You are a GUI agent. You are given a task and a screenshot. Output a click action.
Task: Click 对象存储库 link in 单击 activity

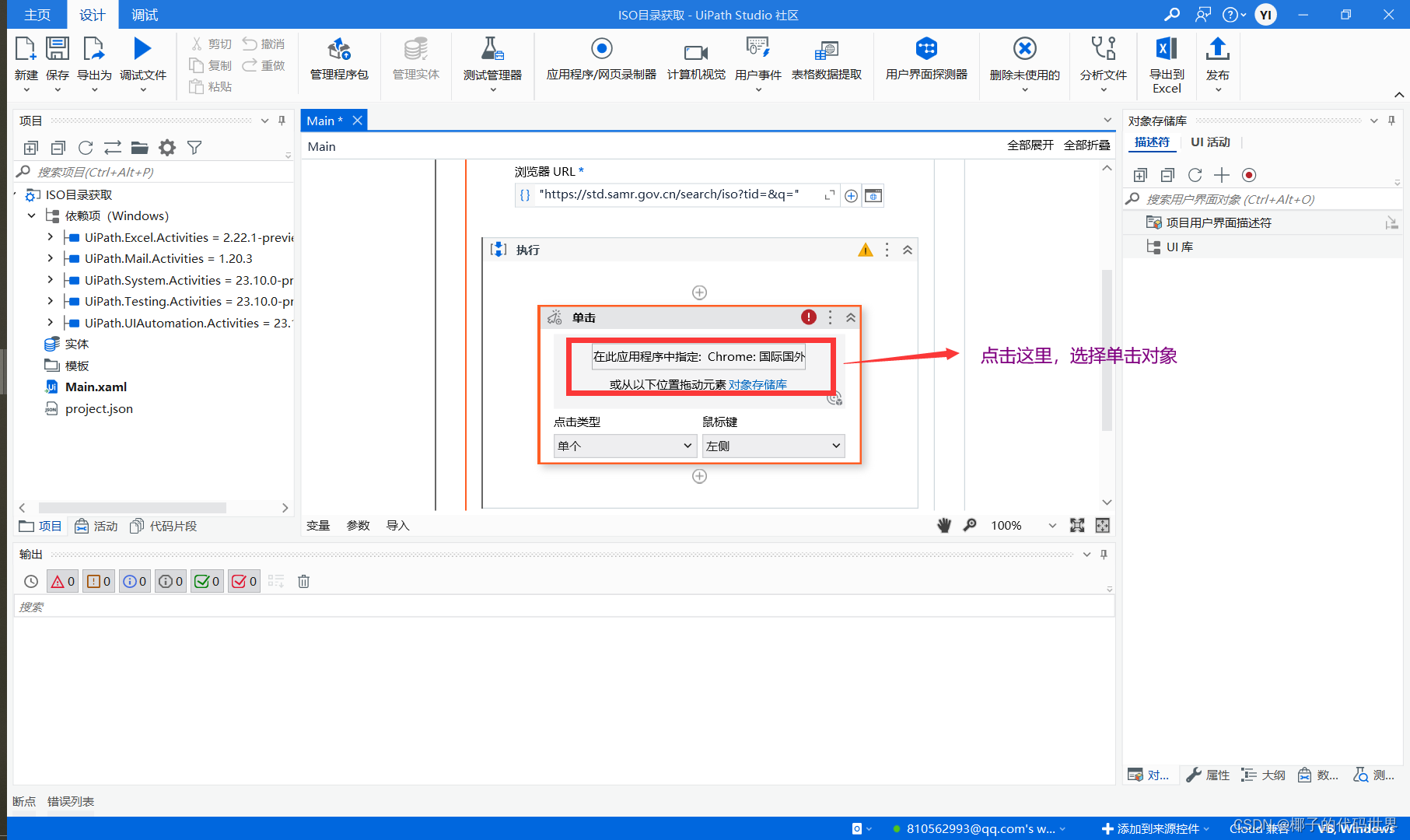pyautogui.click(x=757, y=384)
